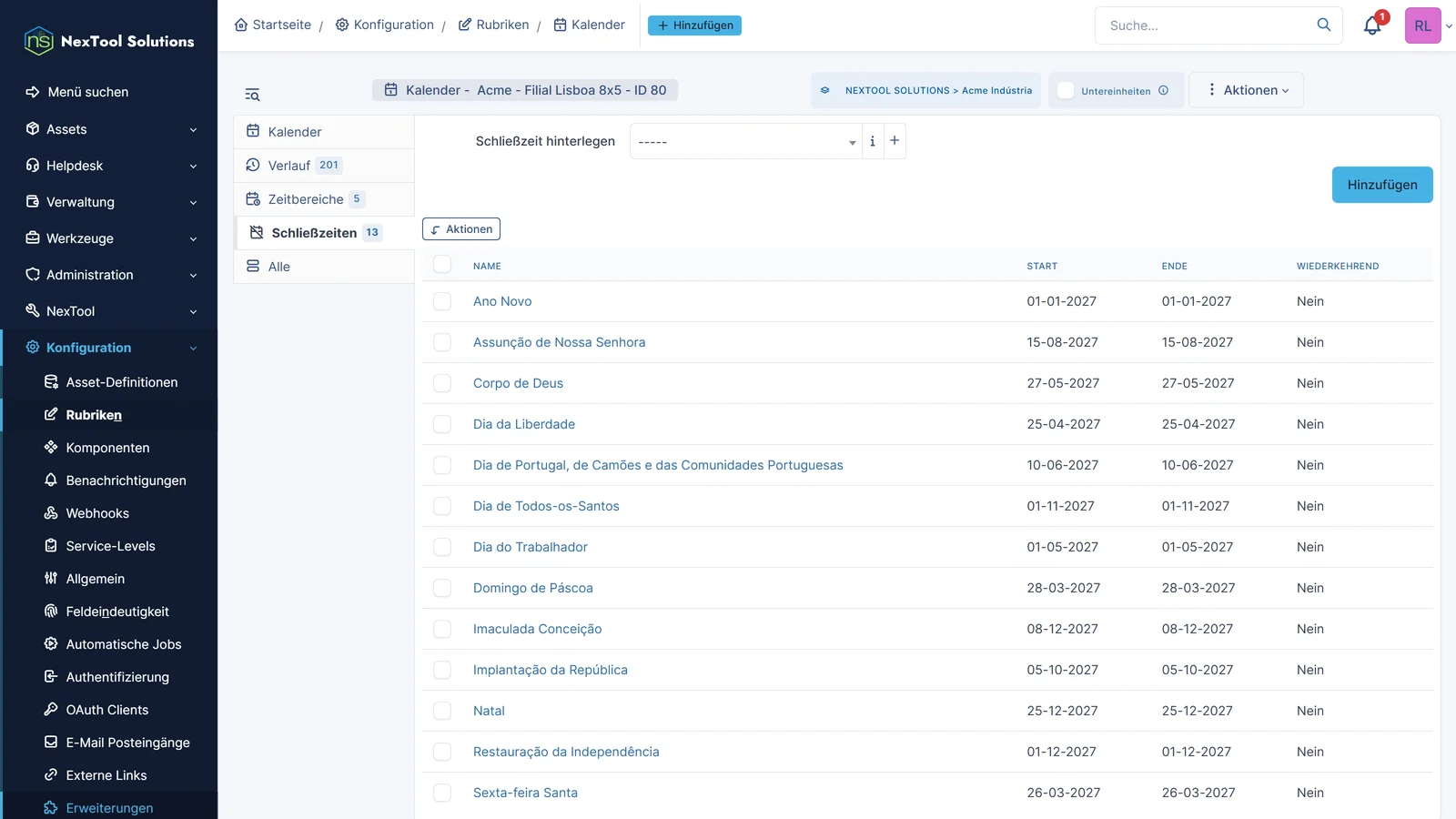Check the Corpo de Deus row checkbox
This screenshot has height=819, width=1456.
pyautogui.click(x=442, y=383)
